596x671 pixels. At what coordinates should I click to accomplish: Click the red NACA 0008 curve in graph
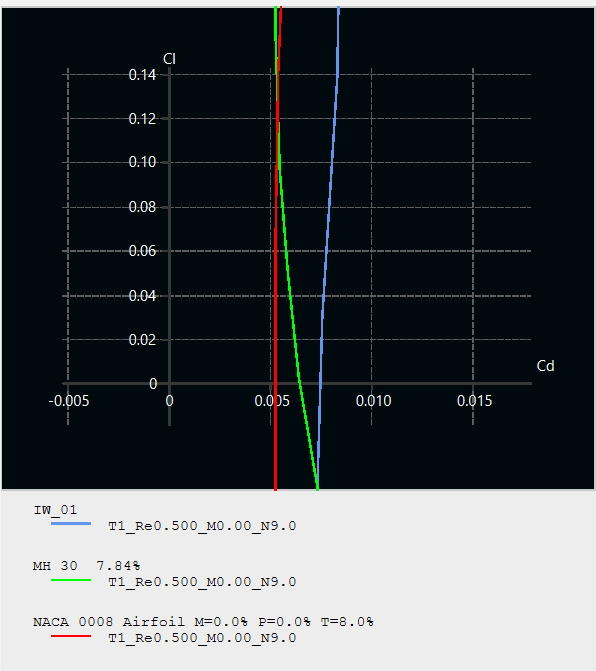click(x=276, y=342)
